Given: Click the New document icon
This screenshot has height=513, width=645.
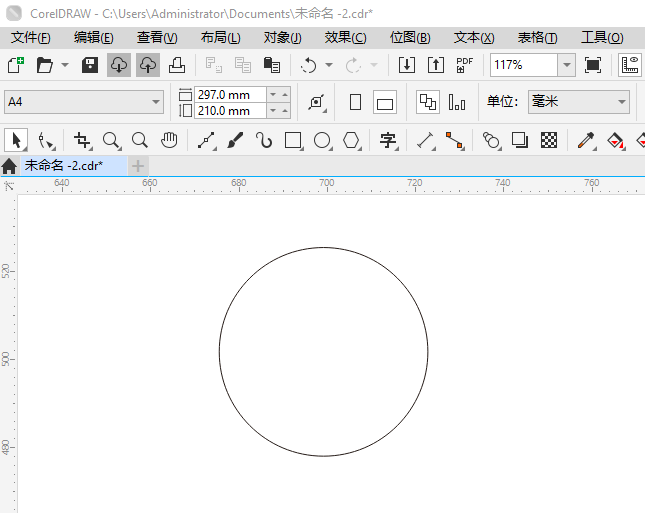Looking at the screenshot, I should pyautogui.click(x=16, y=65).
